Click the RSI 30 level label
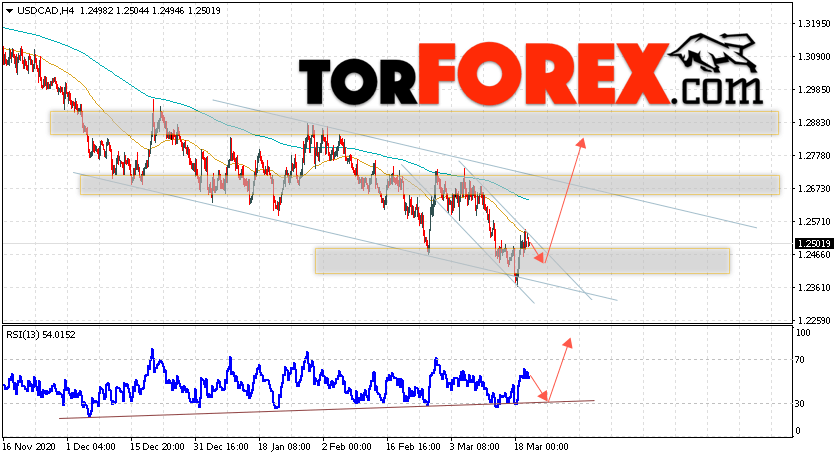 (800, 404)
